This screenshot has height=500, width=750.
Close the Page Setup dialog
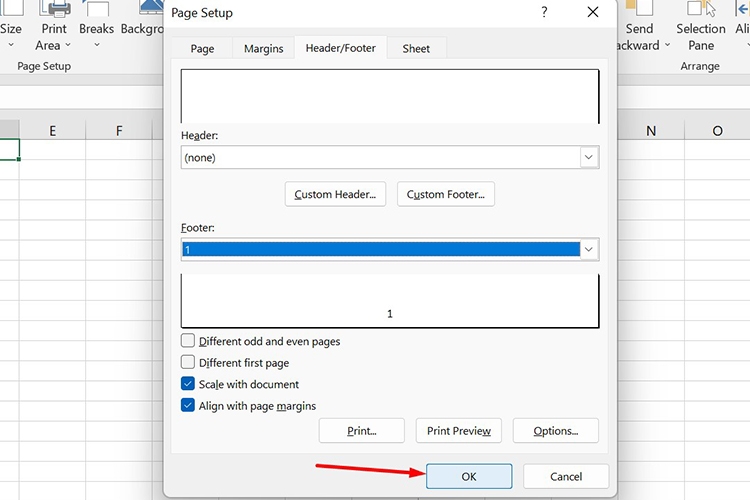coord(593,12)
